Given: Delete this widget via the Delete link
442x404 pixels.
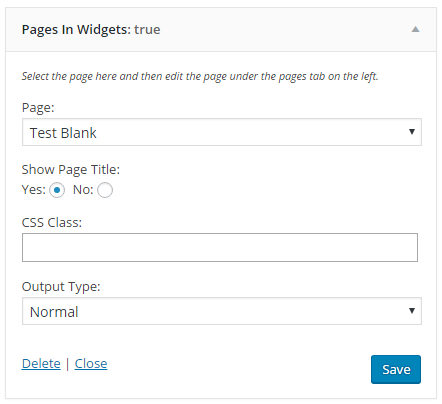Looking at the screenshot, I should pos(41,363).
